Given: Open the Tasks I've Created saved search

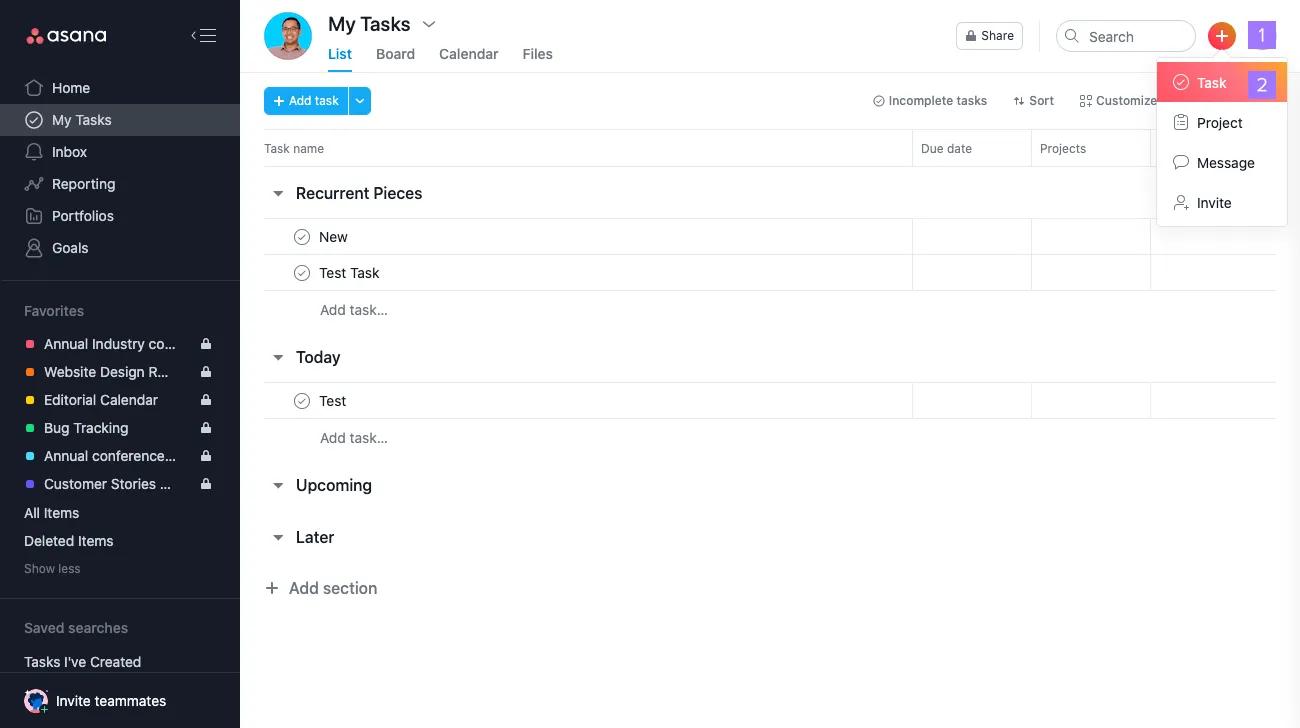Looking at the screenshot, I should pos(82,662).
